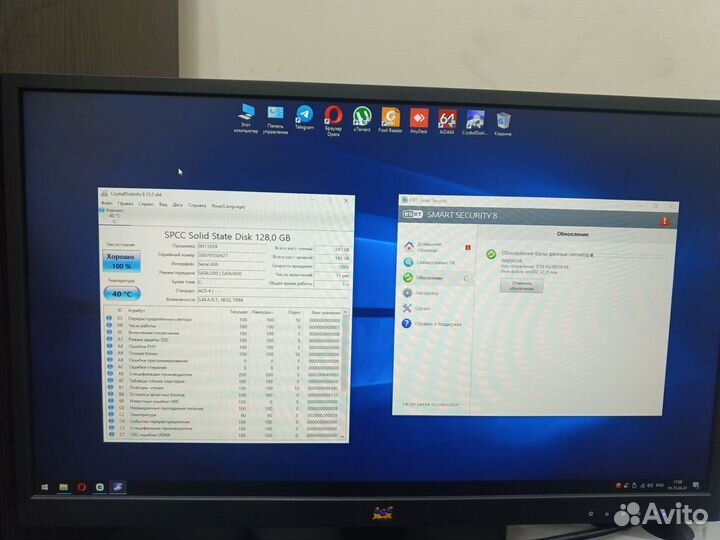Launch AnyDesk from the desktop
This screenshot has width=720, height=540.
(419, 121)
